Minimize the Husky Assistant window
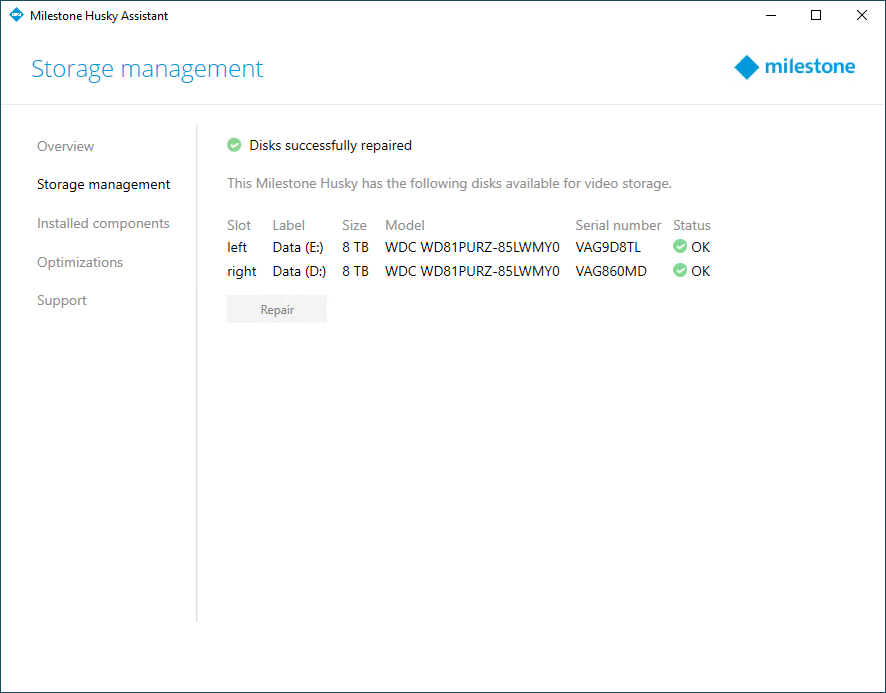The height and width of the screenshot is (693, 886). pyautogui.click(x=770, y=16)
